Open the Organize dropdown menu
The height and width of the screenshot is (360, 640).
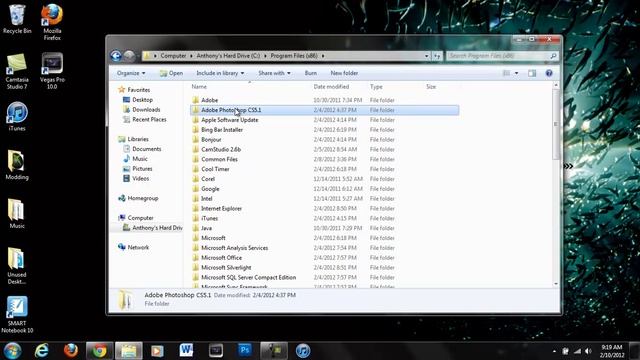(131, 73)
